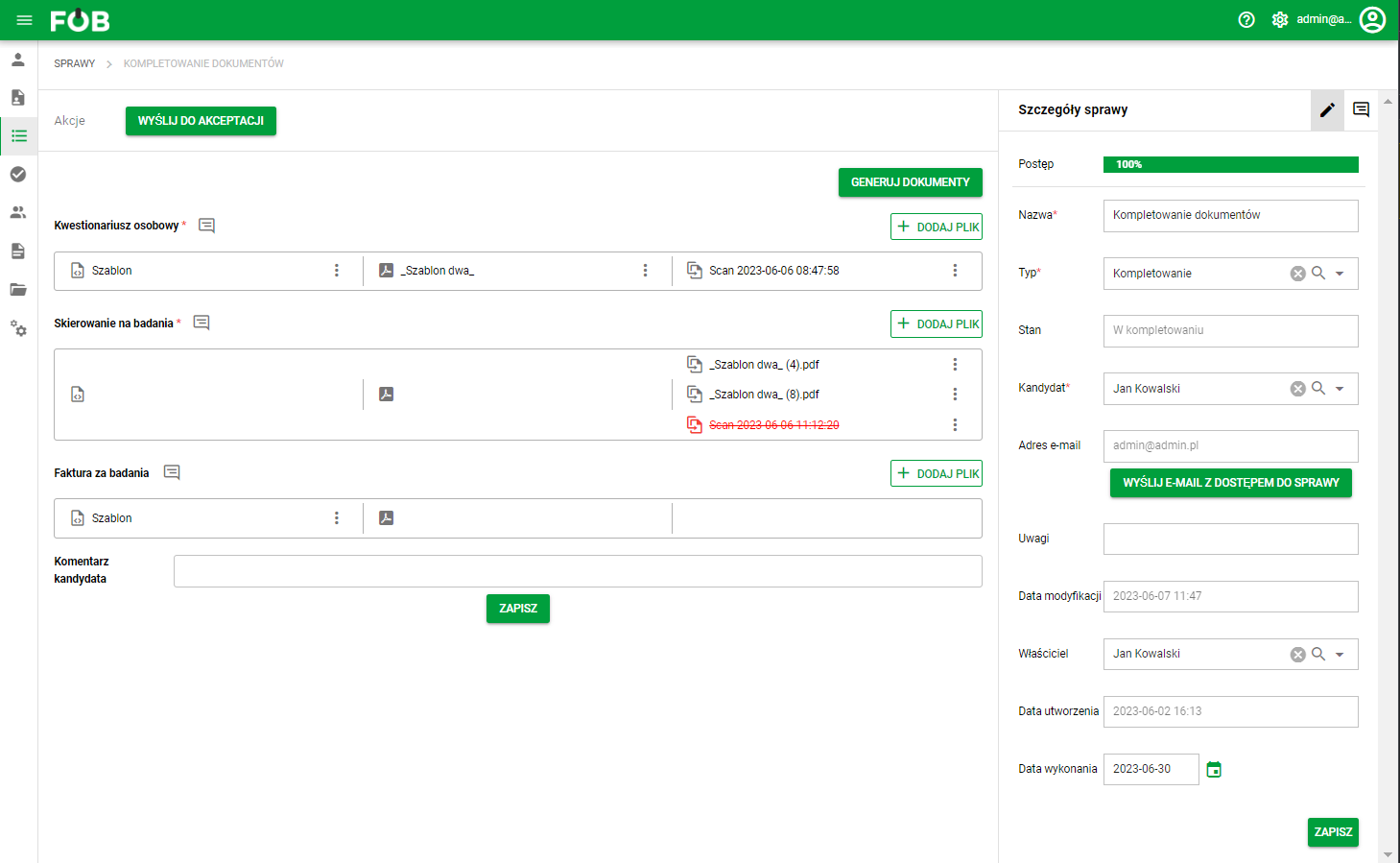Go to SPRAWY breadcrumb
Image resolution: width=1400 pixels, height=863 pixels.
pos(75,63)
